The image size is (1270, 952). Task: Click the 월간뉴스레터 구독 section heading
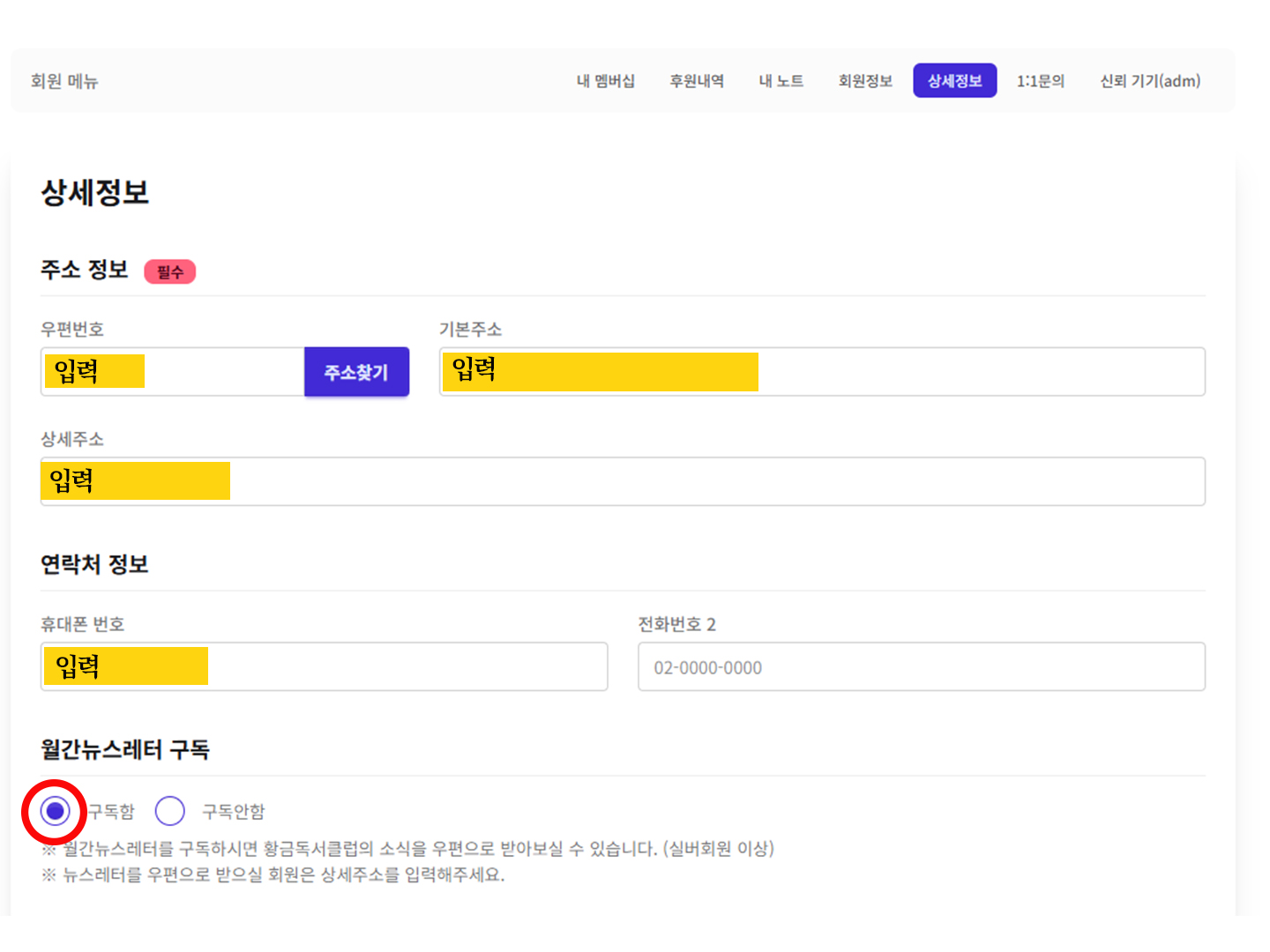pos(125,749)
